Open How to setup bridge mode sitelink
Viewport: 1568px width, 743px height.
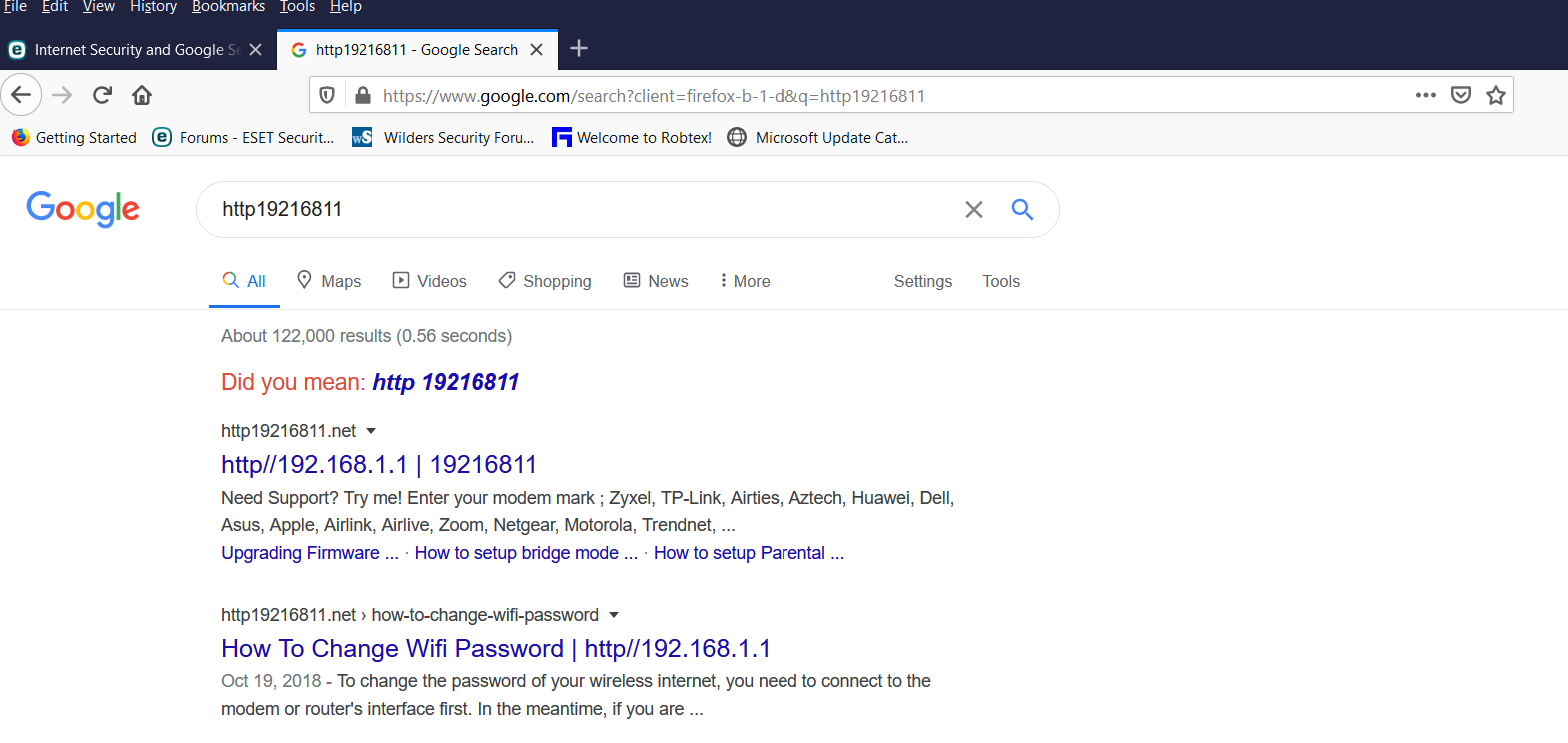(526, 553)
